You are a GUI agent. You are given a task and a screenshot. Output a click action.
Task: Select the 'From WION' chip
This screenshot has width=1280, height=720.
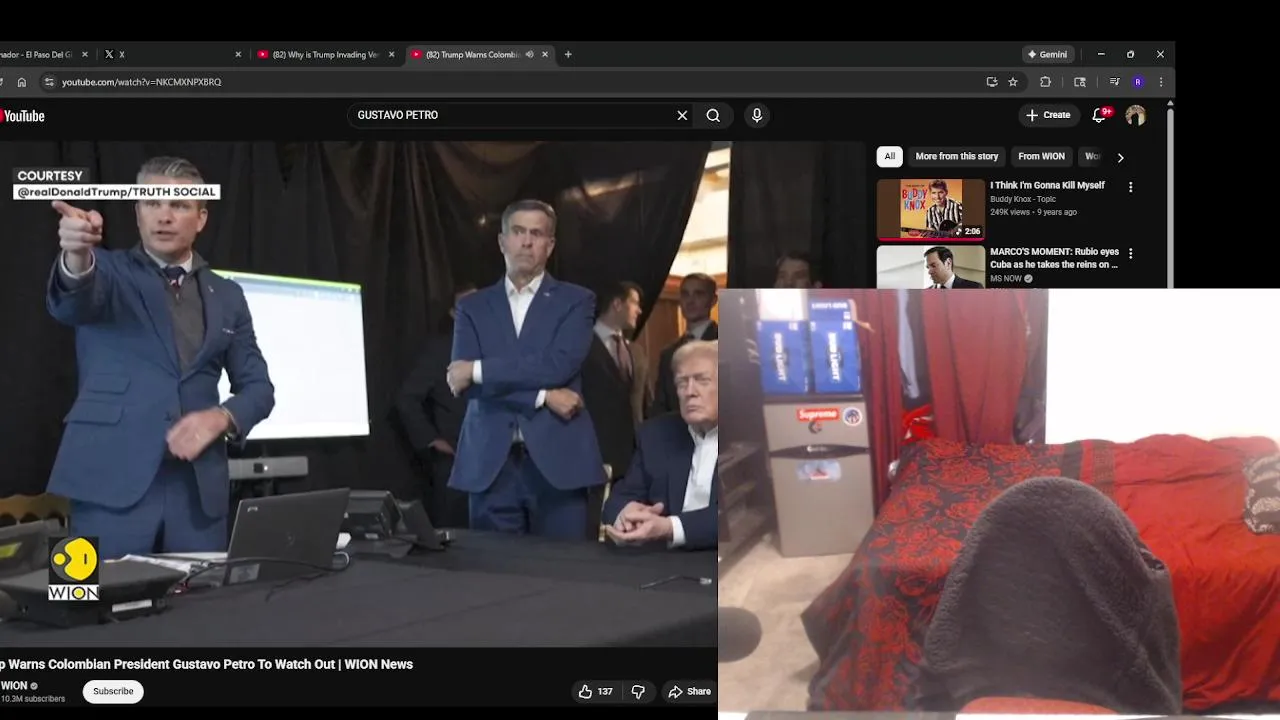click(1041, 156)
